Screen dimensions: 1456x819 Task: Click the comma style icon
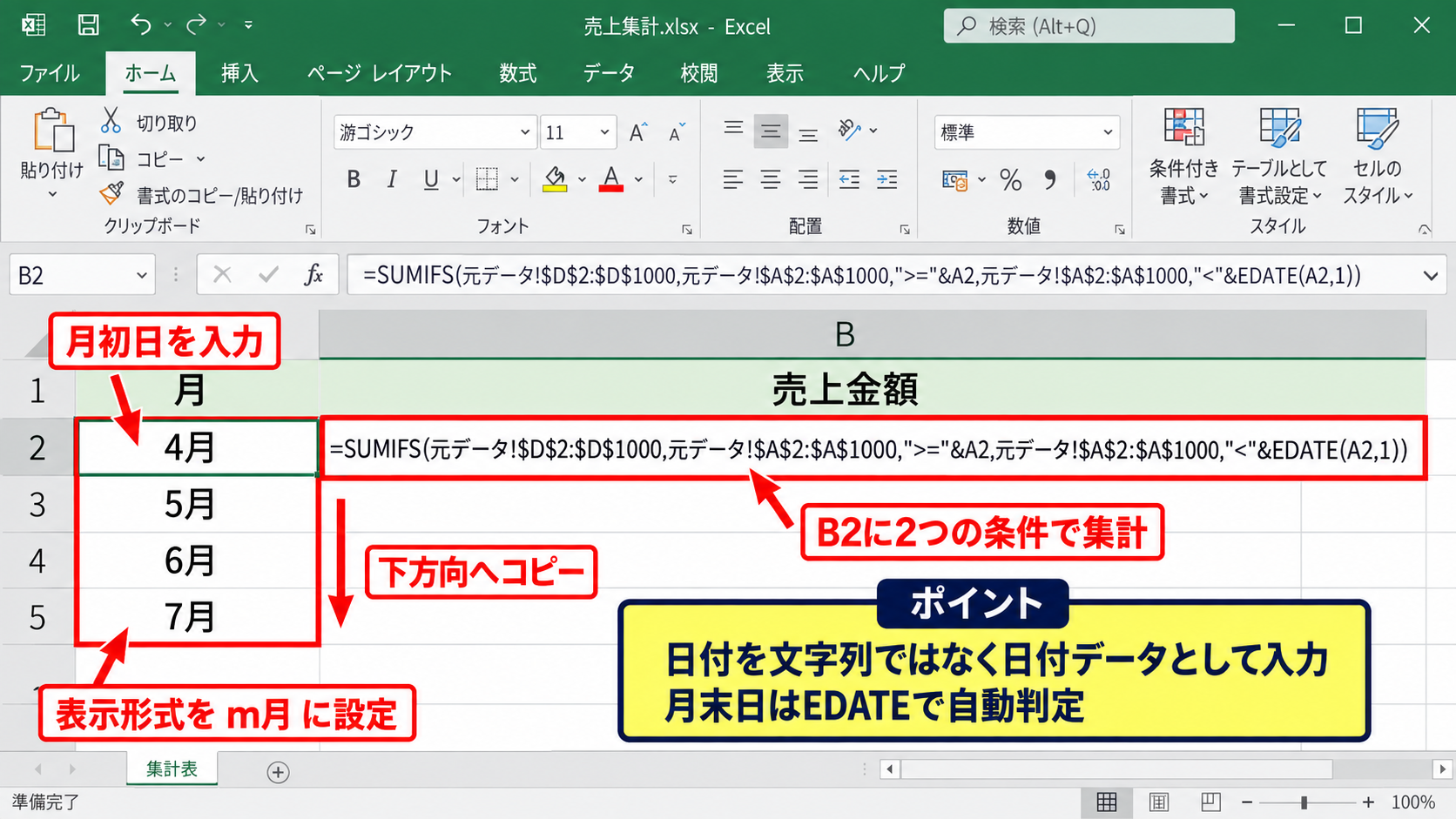click(1050, 179)
